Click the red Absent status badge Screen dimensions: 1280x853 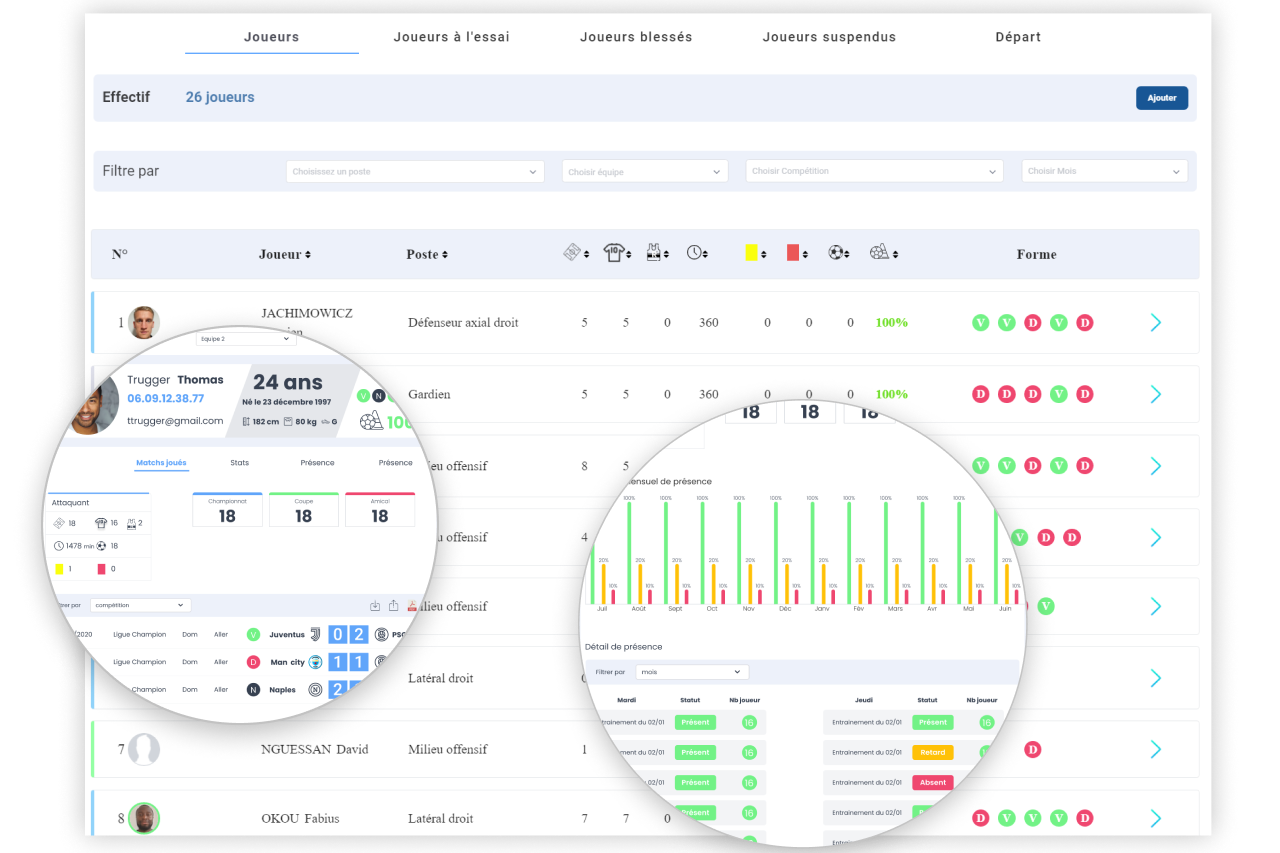(933, 783)
